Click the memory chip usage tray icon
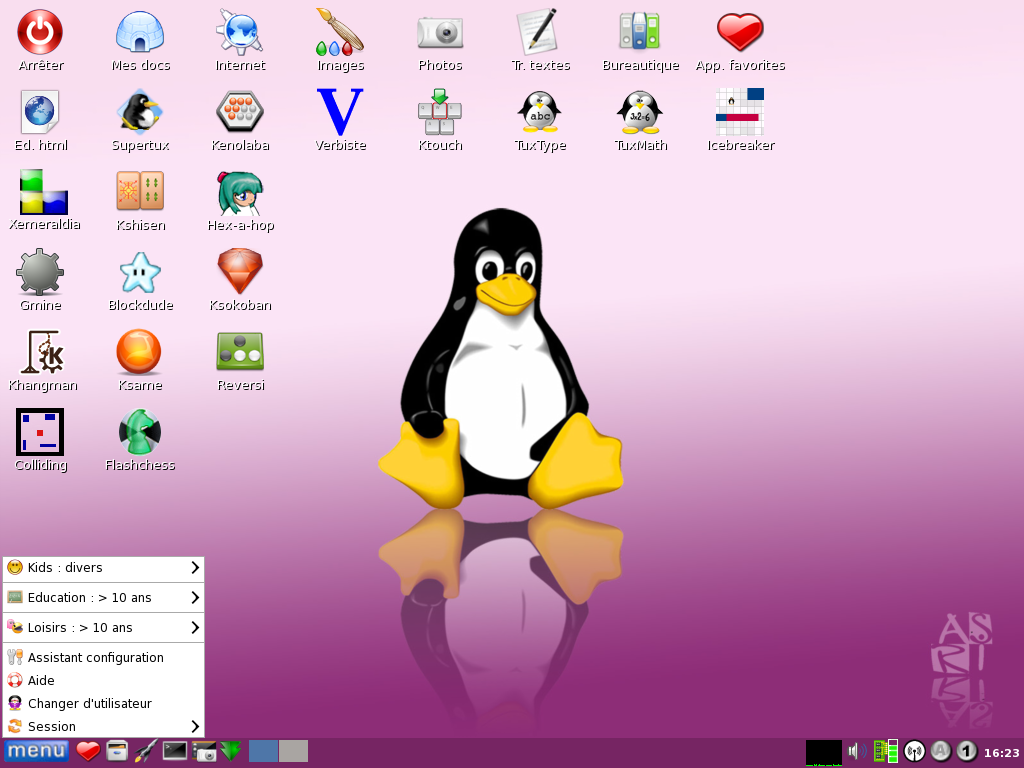The width and height of the screenshot is (1024, 768). click(886, 751)
